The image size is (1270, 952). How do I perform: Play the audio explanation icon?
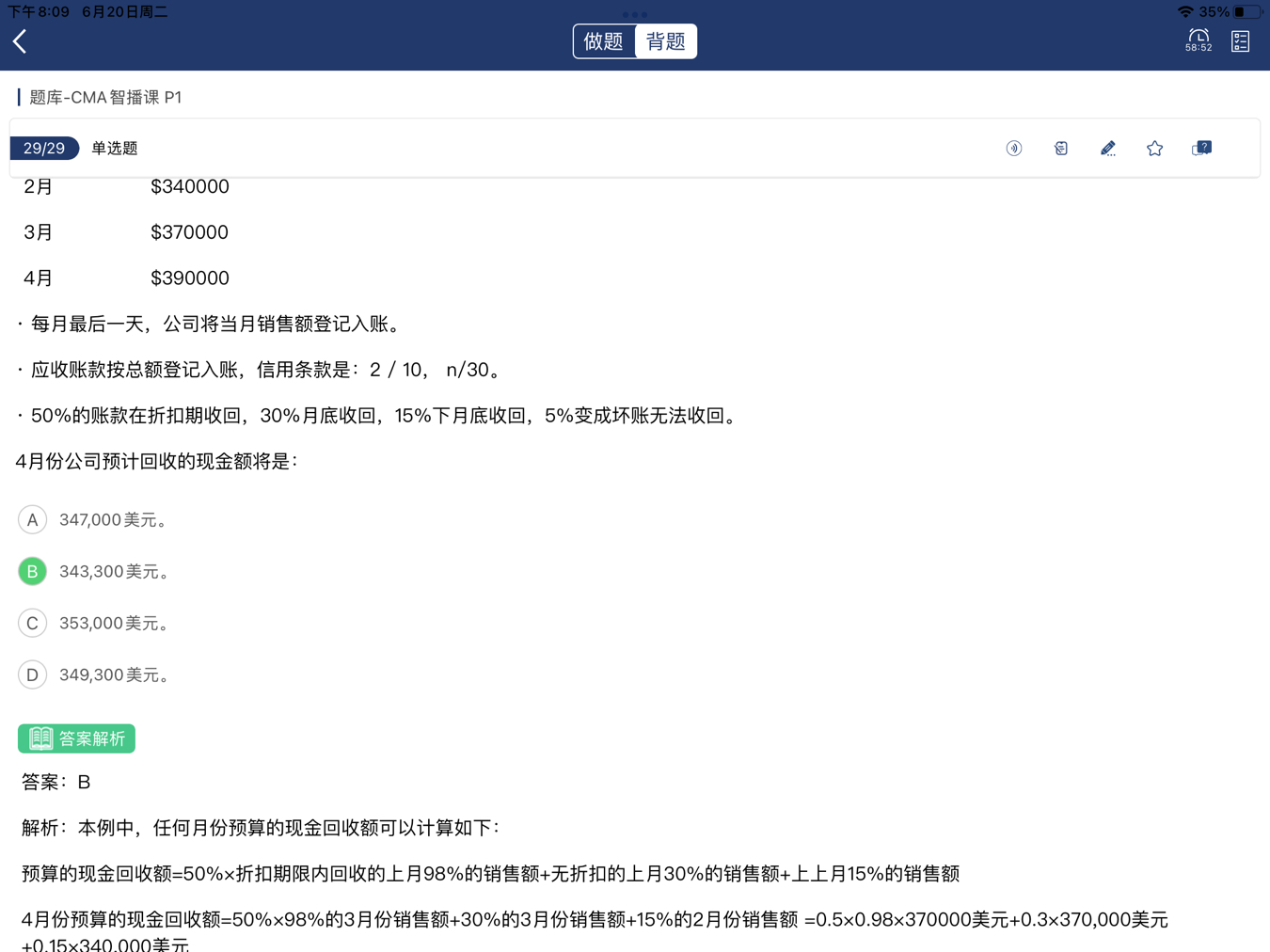pyautogui.click(x=1014, y=149)
